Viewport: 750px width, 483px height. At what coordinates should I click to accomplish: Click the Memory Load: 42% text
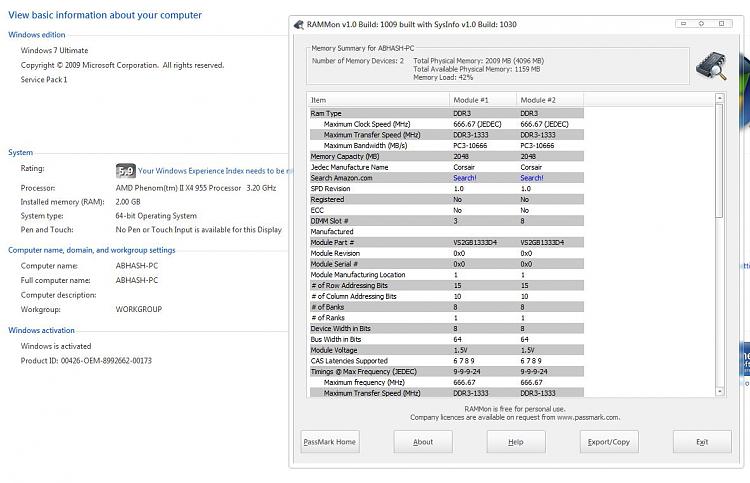443,77
